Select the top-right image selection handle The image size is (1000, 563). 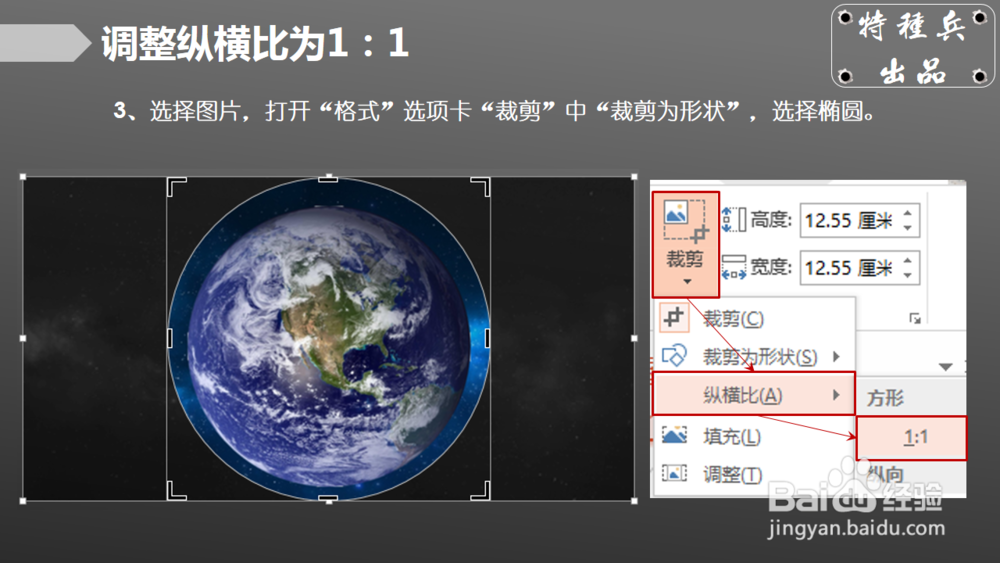[634, 177]
